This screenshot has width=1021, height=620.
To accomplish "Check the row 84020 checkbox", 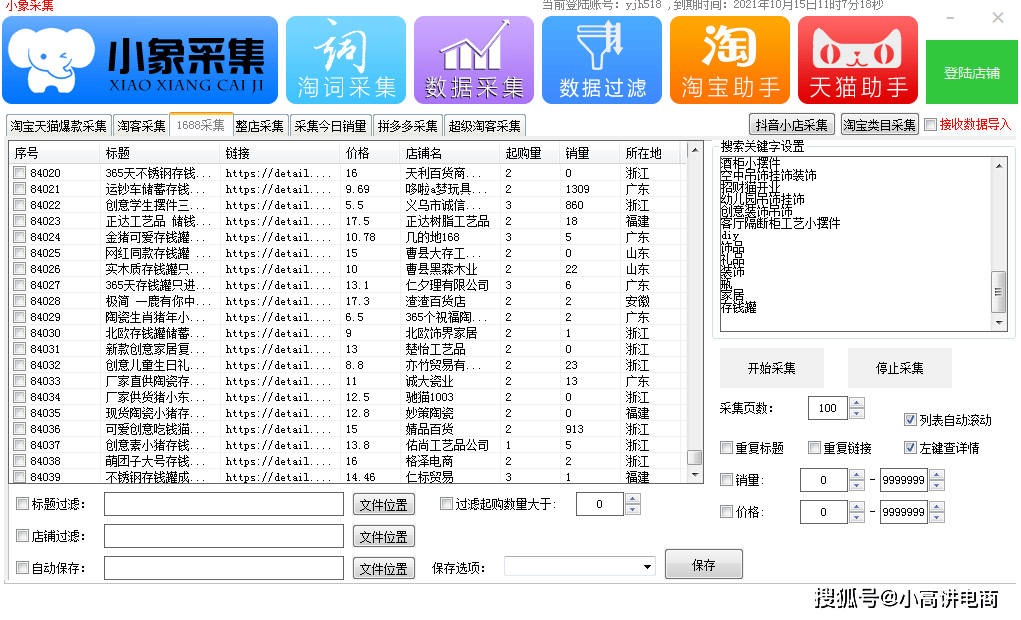I will pyautogui.click(x=20, y=173).
